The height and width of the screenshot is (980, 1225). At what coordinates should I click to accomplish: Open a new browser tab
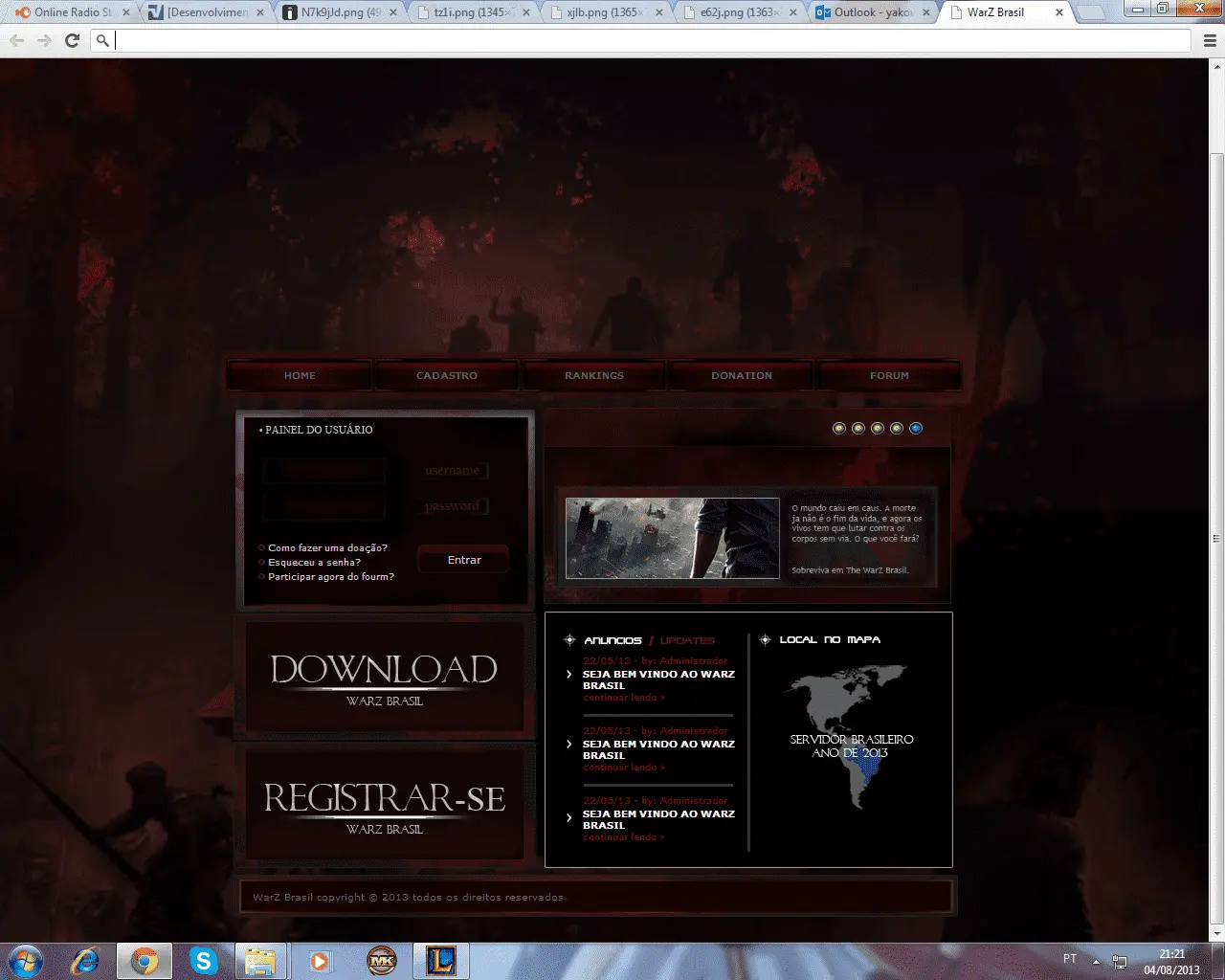pyautogui.click(x=1089, y=13)
